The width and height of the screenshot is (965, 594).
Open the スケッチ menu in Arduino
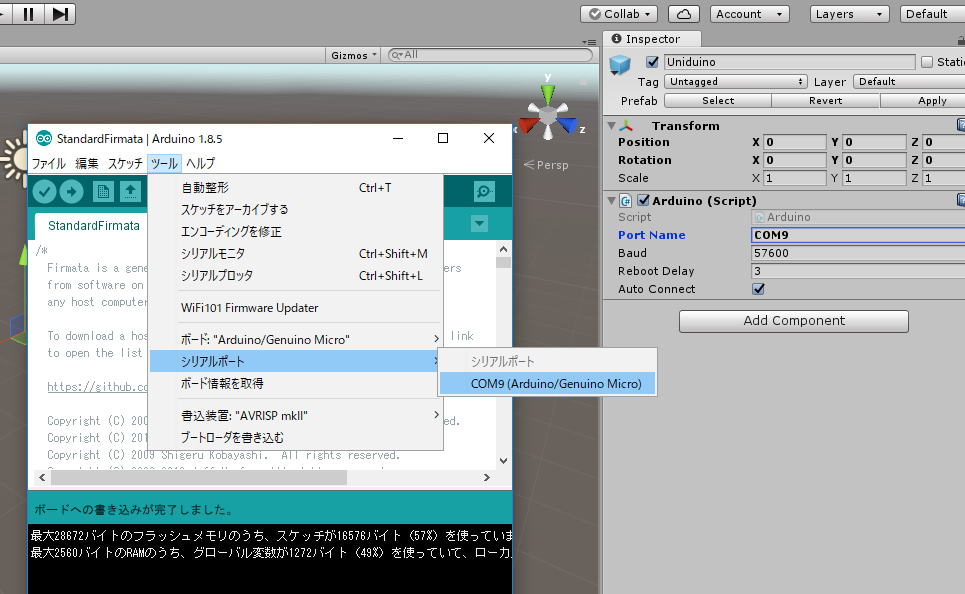point(125,163)
